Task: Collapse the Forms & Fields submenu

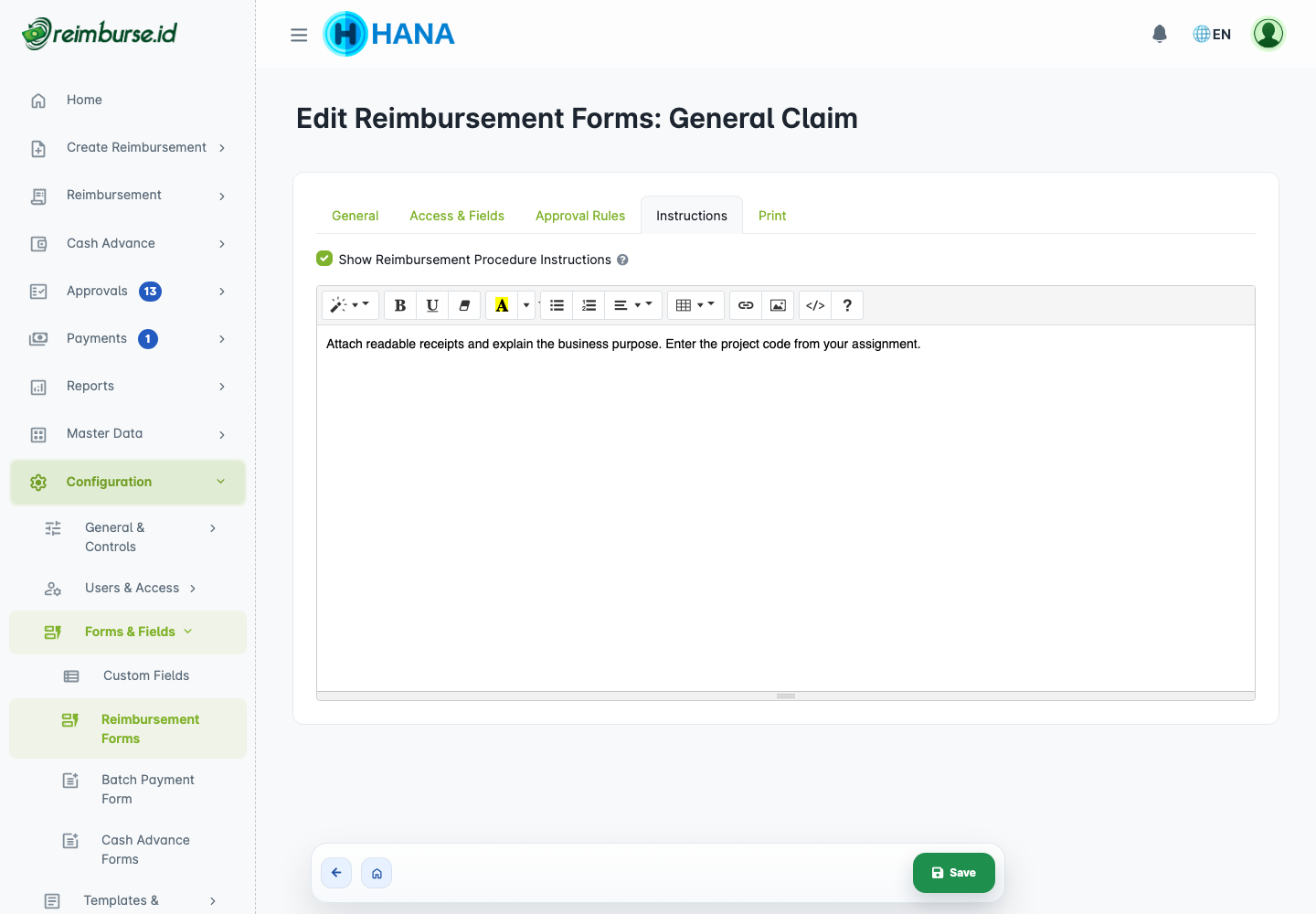Action: pyautogui.click(x=128, y=632)
